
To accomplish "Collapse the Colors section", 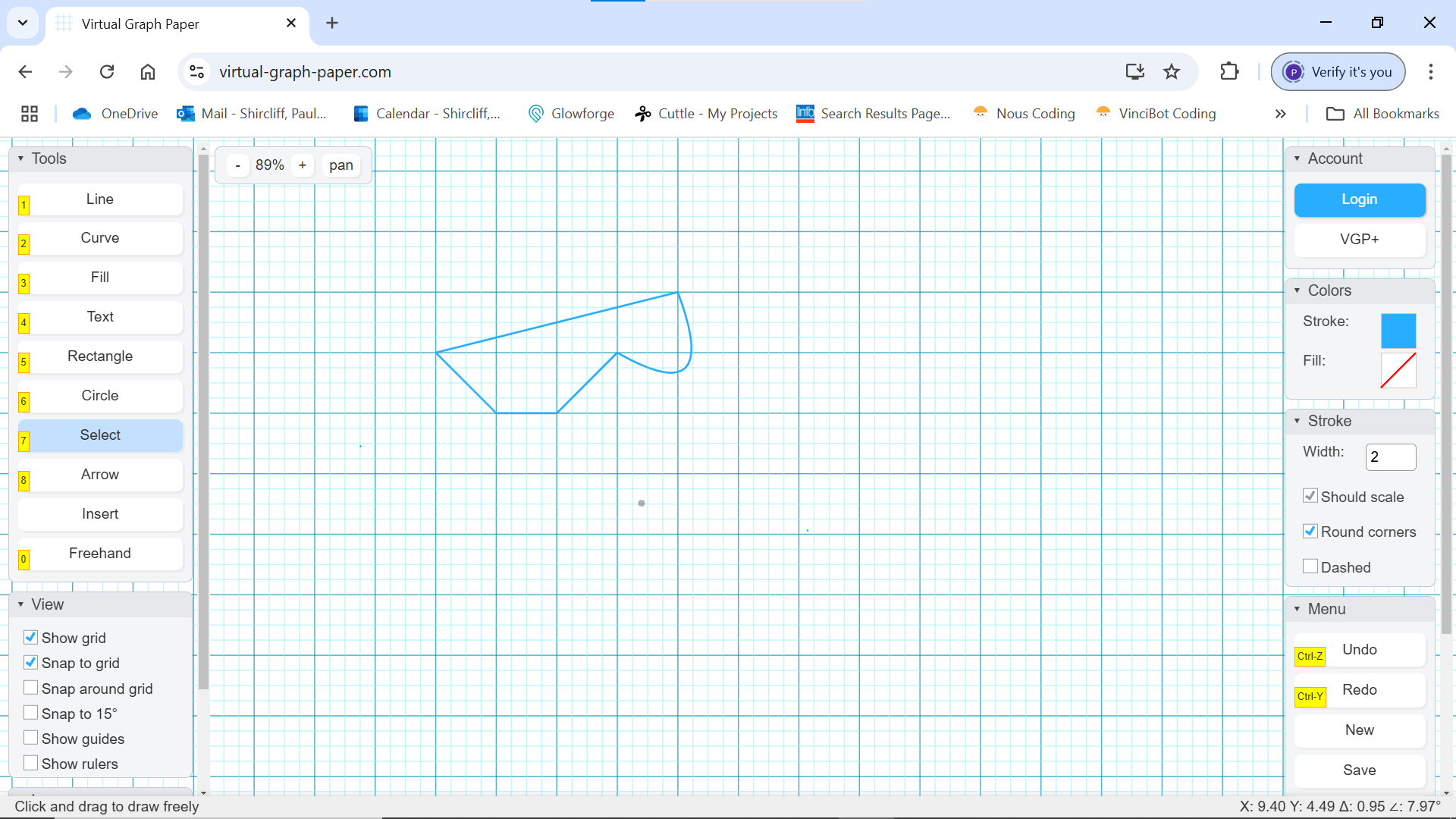I will click(x=1298, y=290).
